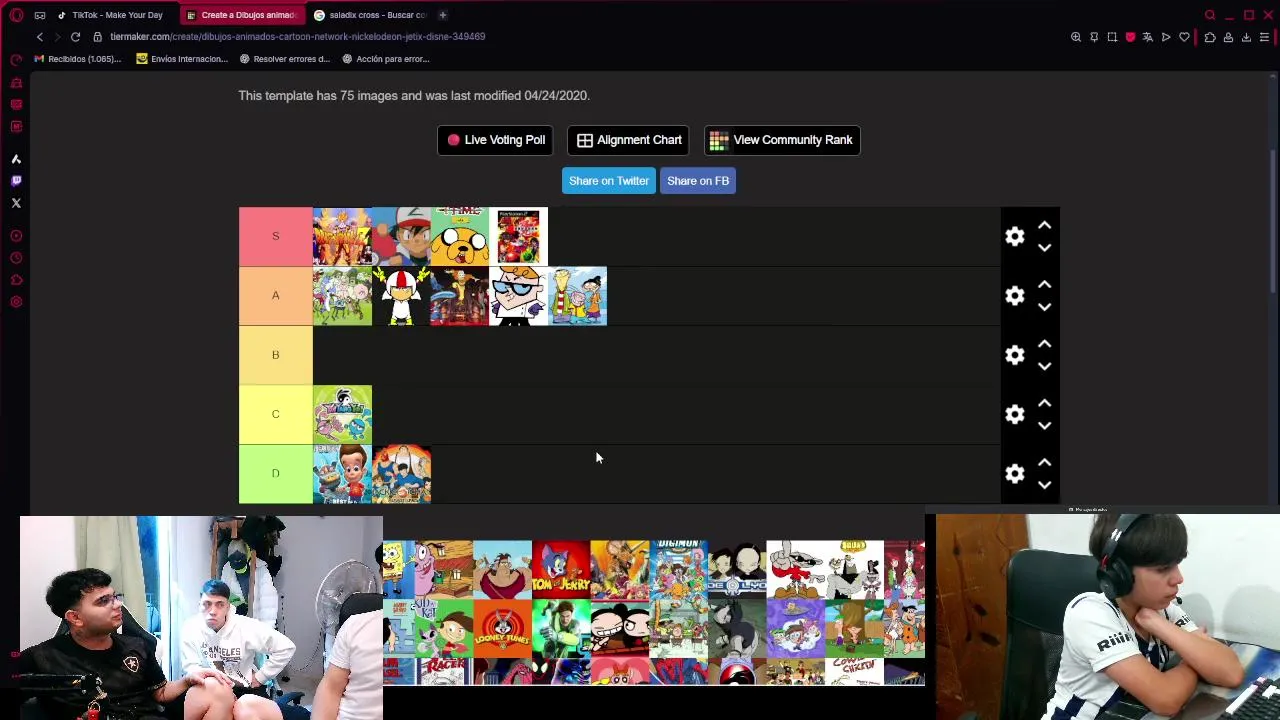
Task: Select the Looney Tunes thumbnail
Action: coord(502,628)
